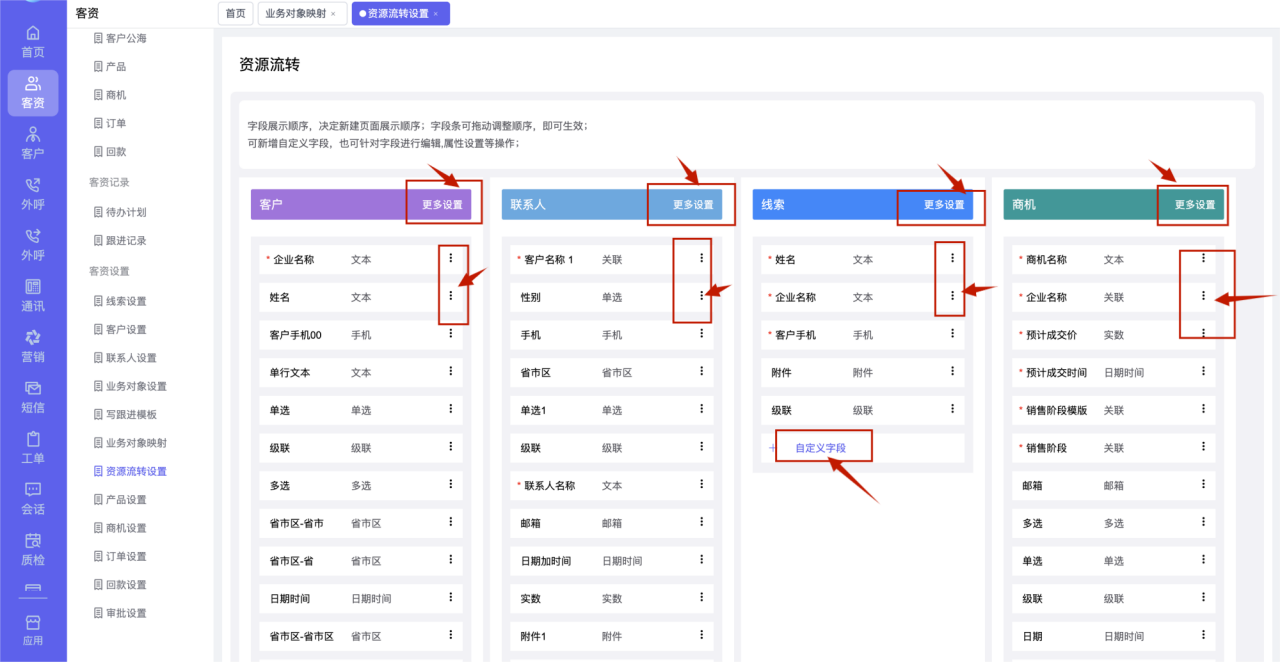Open 线索设置 under 客资设置
Image resolution: width=1280 pixels, height=662 pixels.
click(x=120, y=301)
